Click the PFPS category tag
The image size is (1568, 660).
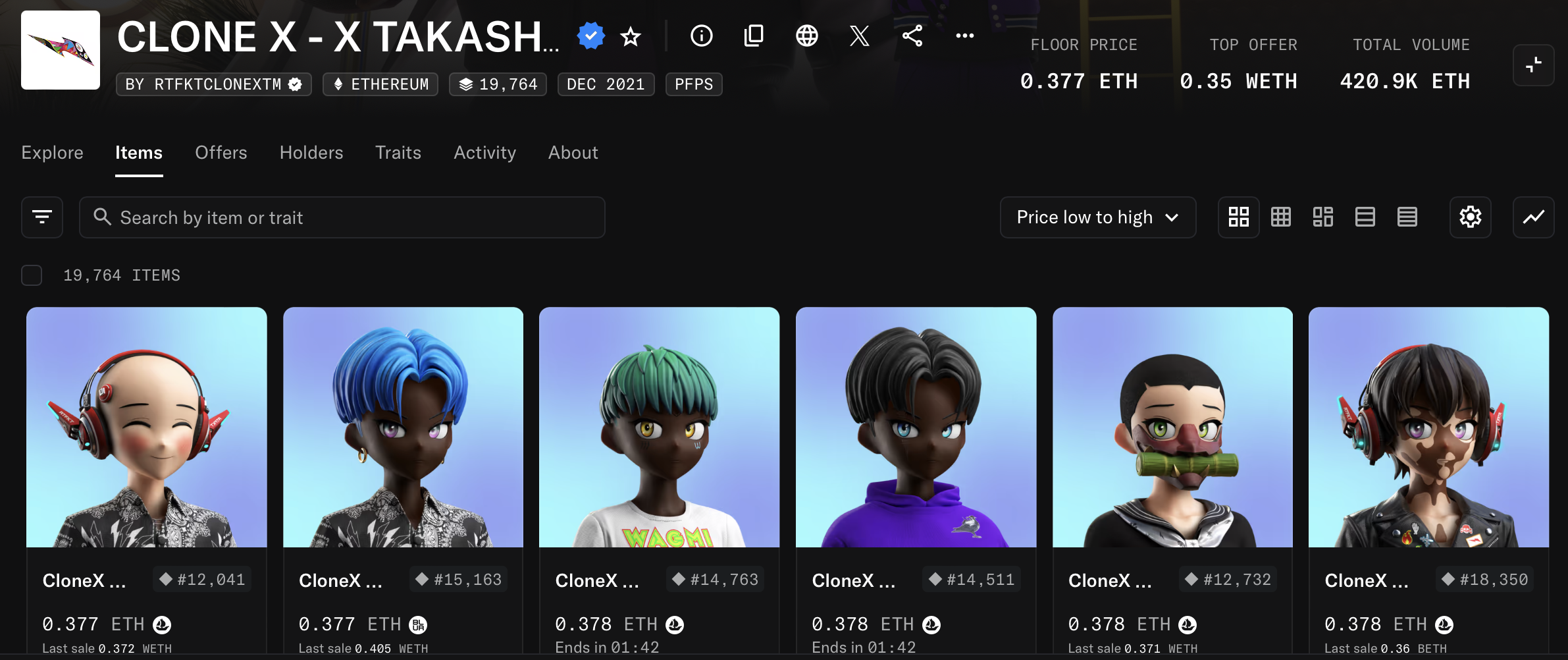coord(694,84)
